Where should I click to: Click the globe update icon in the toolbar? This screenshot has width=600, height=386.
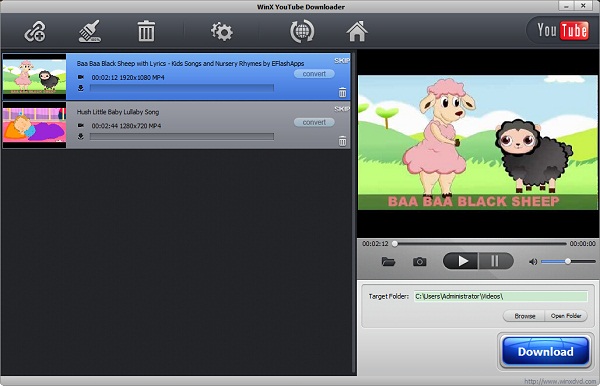[x=302, y=31]
